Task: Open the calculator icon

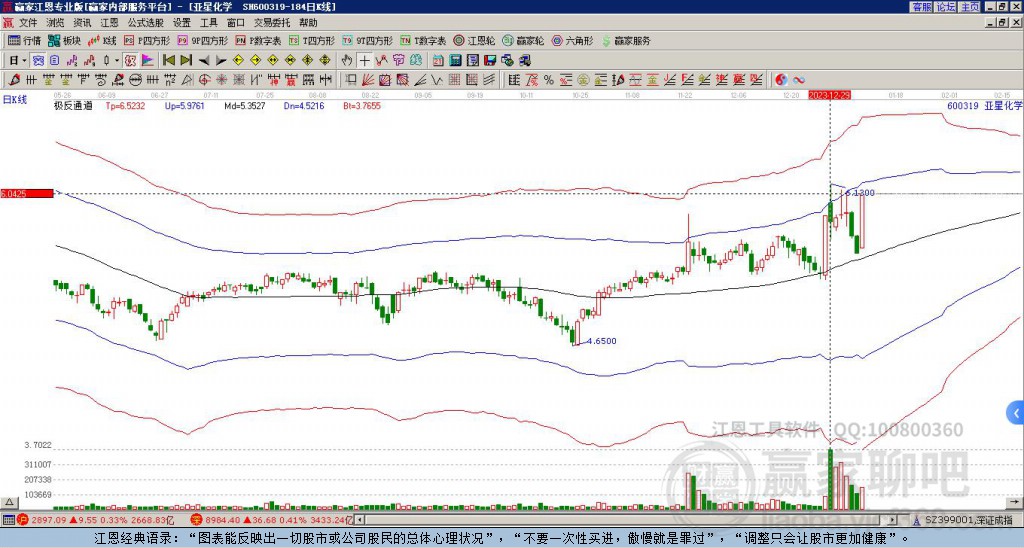Action: click(x=455, y=60)
